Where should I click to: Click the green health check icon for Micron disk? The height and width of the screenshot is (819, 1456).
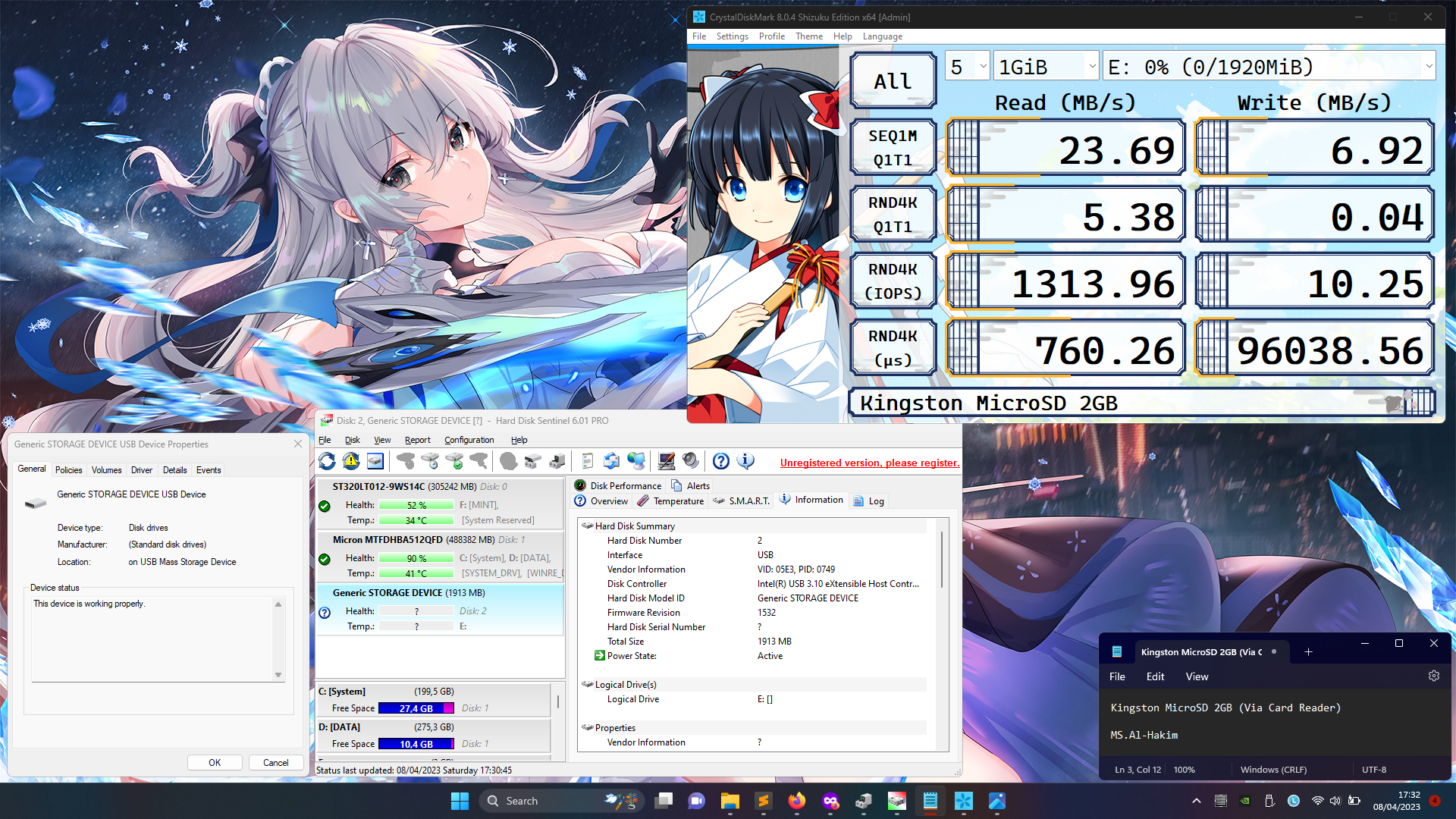pyautogui.click(x=325, y=559)
